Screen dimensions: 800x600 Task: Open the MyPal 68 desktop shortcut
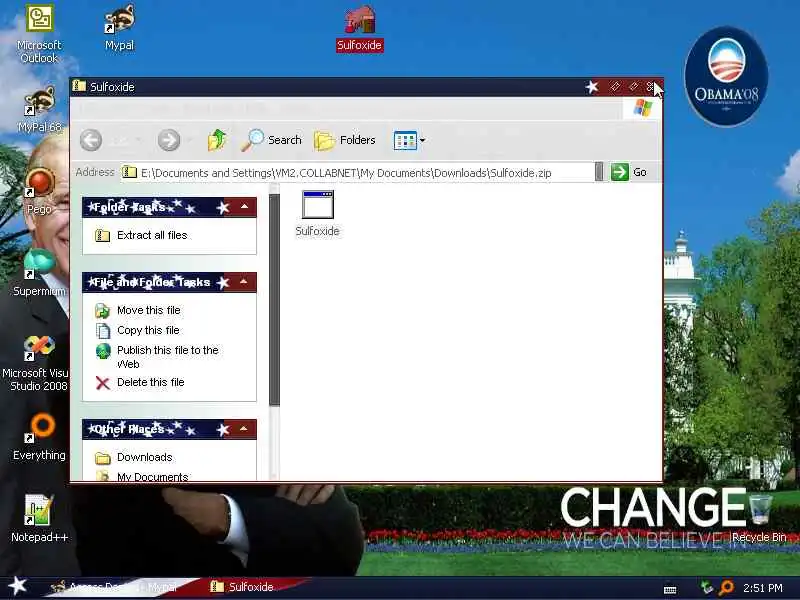39,109
